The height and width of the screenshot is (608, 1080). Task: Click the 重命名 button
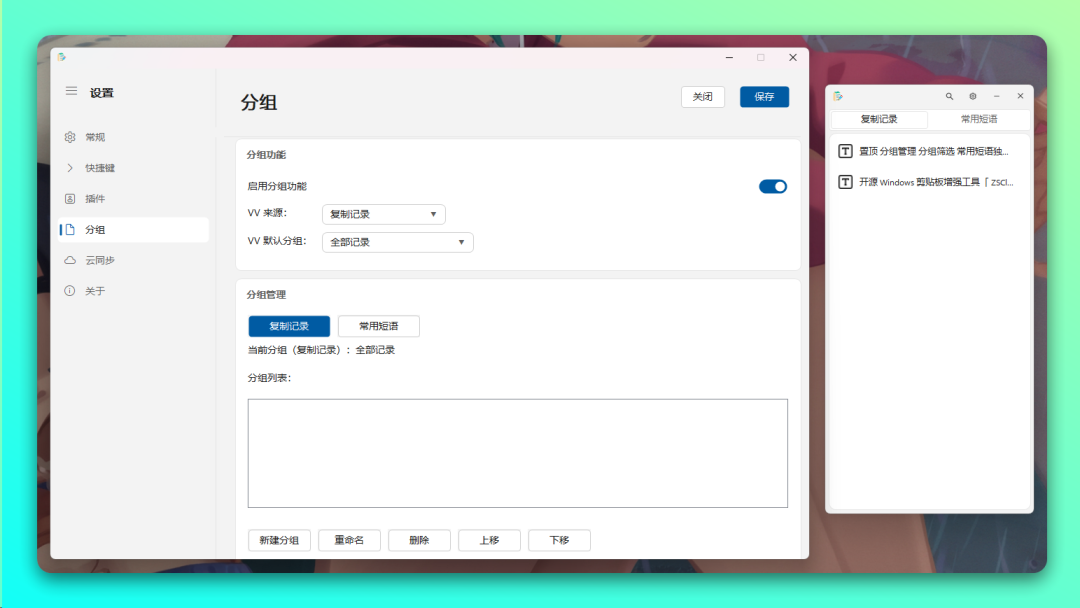click(349, 540)
